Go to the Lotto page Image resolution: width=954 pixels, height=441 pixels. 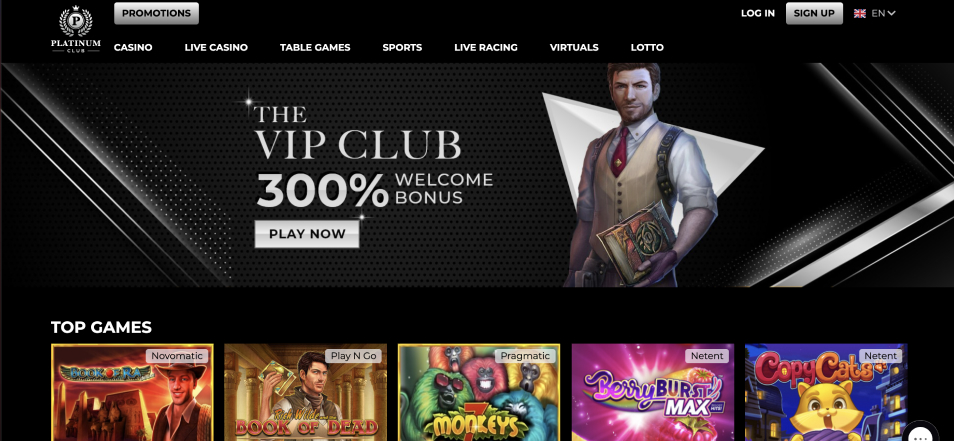tap(647, 47)
